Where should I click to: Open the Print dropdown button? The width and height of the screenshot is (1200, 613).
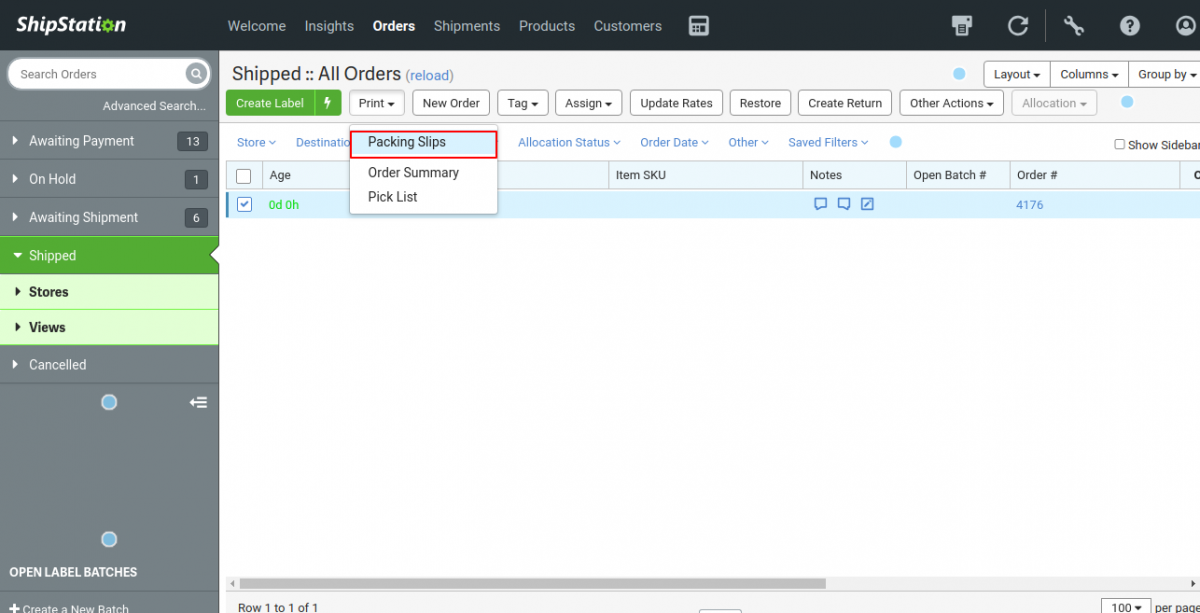379,103
